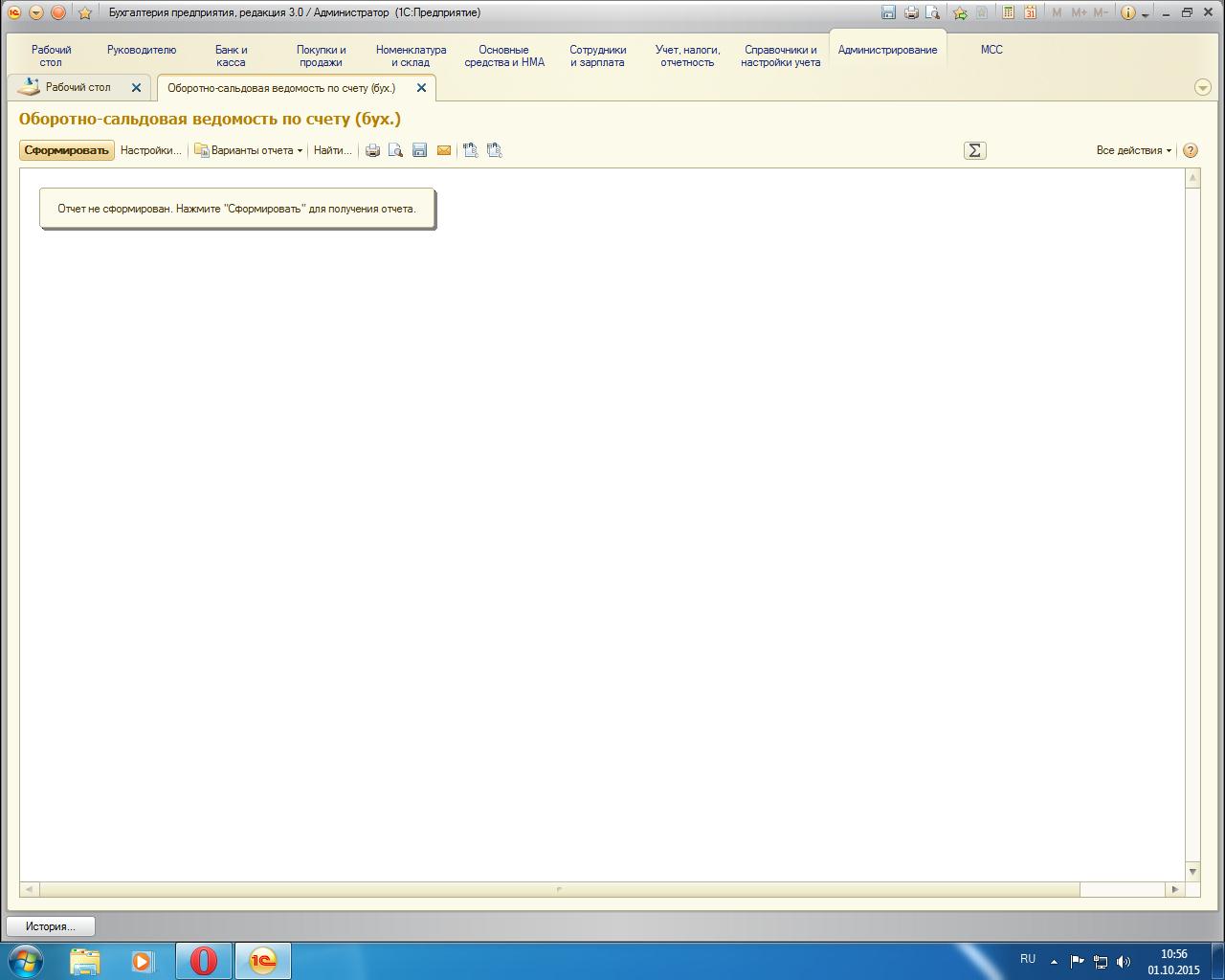Click the vertical scrollbar down arrow

(1192, 871)
